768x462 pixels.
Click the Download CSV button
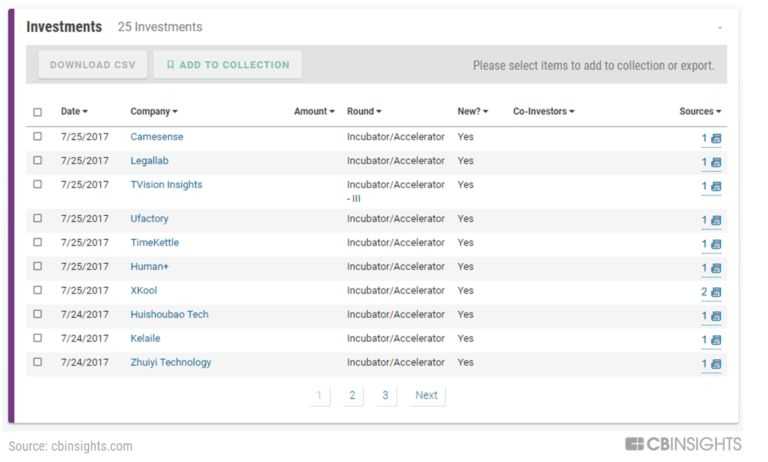94,65
